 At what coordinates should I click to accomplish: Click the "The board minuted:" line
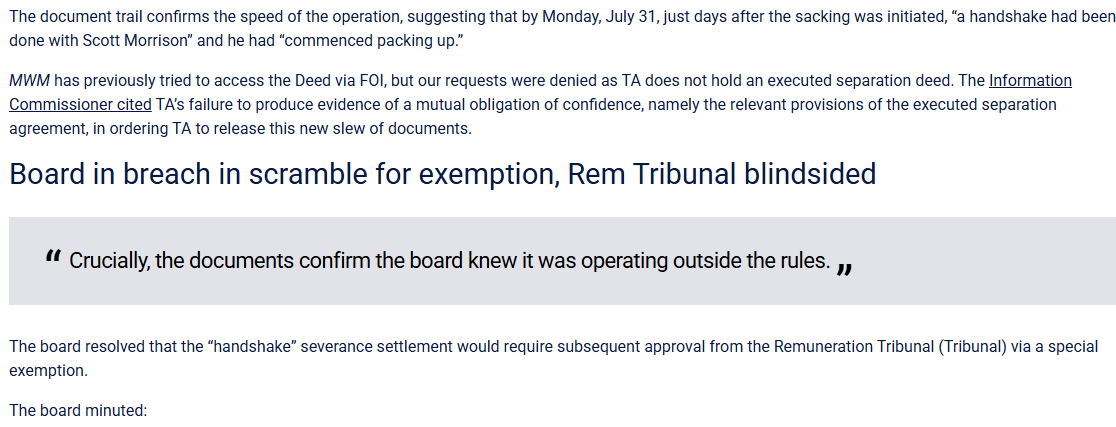click(x=78, y=410)
